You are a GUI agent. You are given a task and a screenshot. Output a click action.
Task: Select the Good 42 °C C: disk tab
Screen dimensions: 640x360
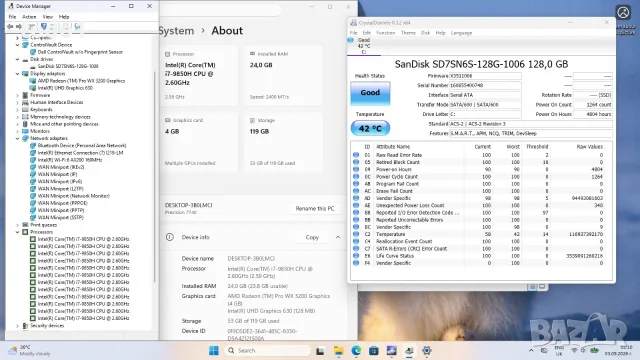pos(364,46)
